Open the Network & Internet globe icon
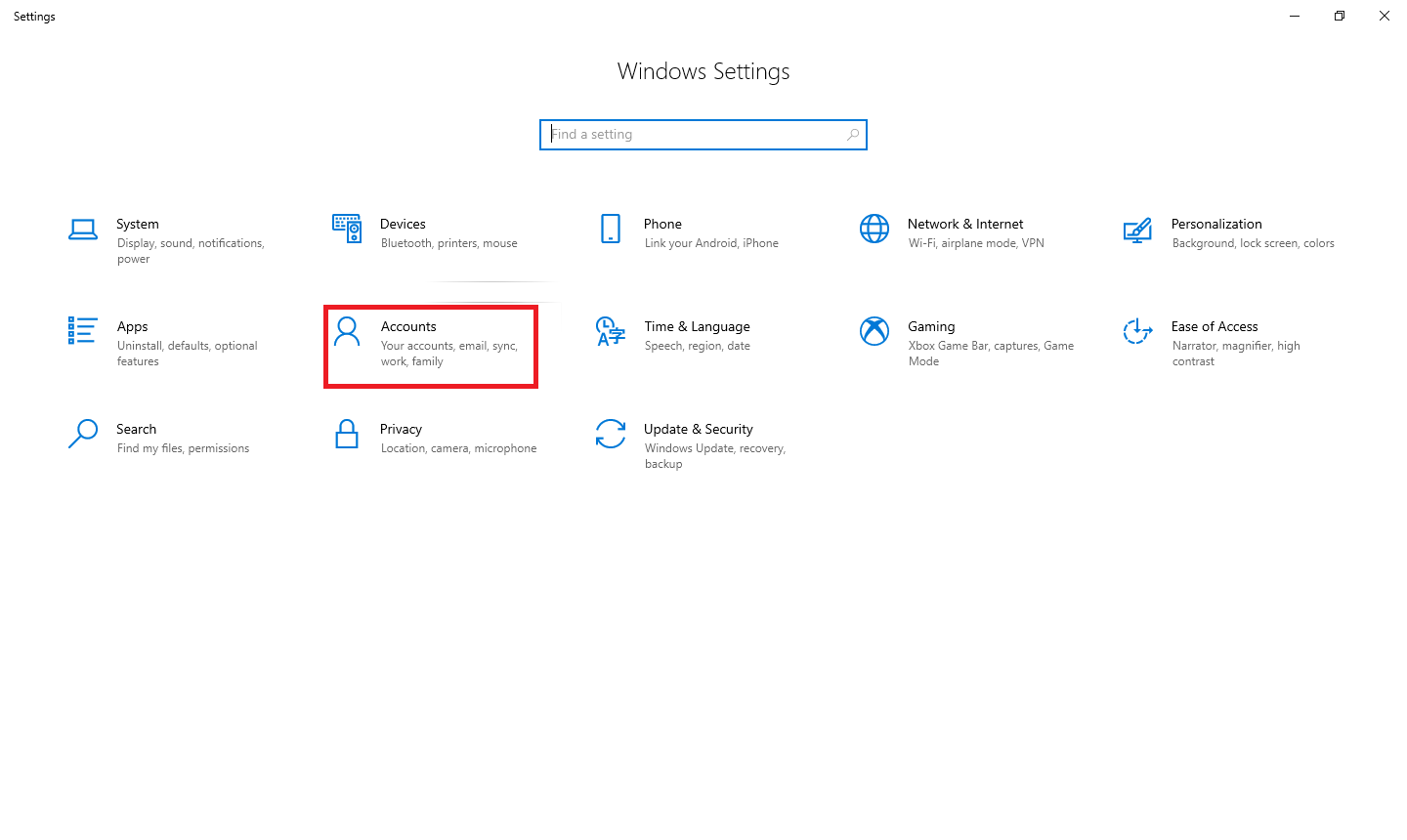This screenshot has width=1407, height=840. 874,229
